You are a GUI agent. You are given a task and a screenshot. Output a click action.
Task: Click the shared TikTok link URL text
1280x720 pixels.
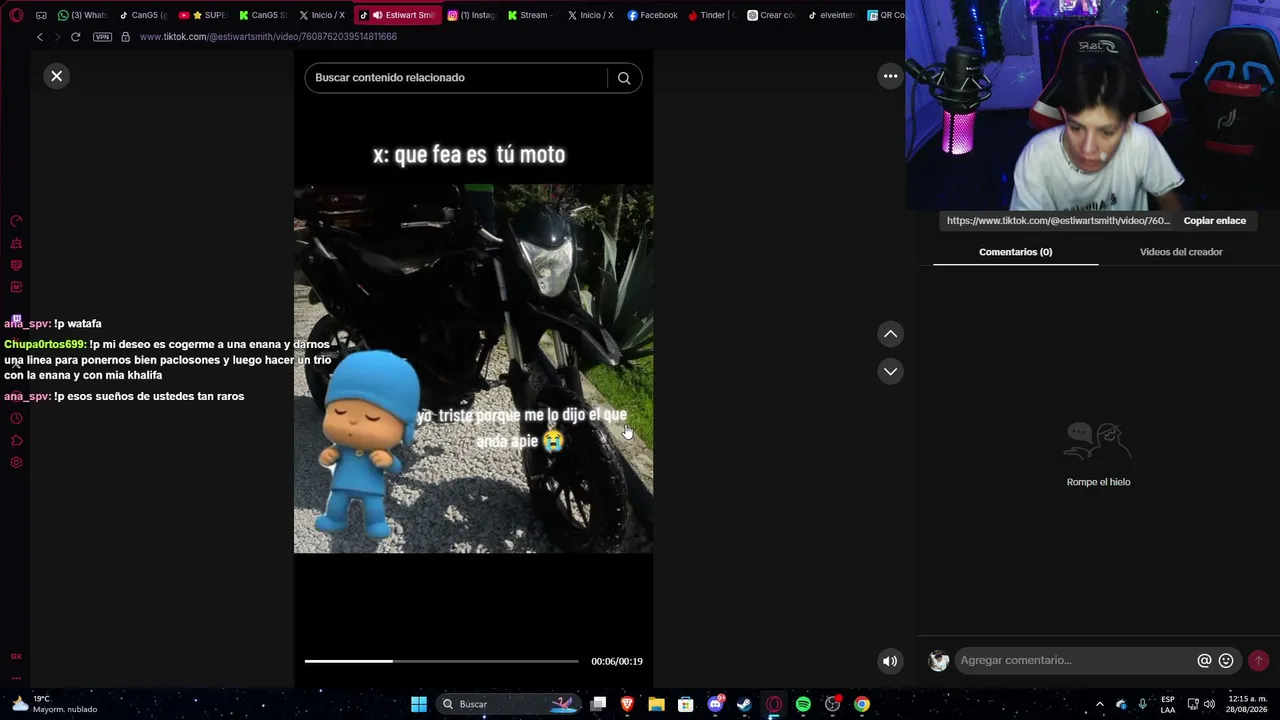pyautogui.click(x=1058, y=221)
